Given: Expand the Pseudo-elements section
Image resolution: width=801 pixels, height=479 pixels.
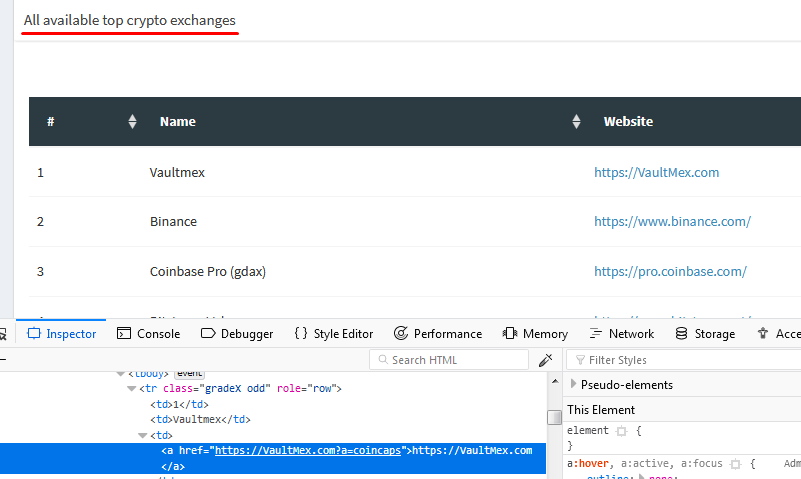Looking at the screenshot, I should click(573, 384).
